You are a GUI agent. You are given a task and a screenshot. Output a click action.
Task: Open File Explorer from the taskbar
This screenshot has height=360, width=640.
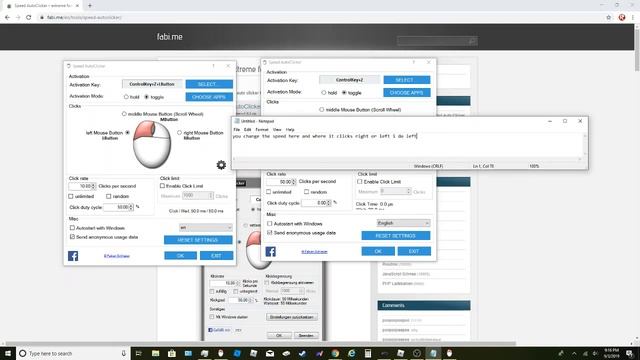(155, 353)
